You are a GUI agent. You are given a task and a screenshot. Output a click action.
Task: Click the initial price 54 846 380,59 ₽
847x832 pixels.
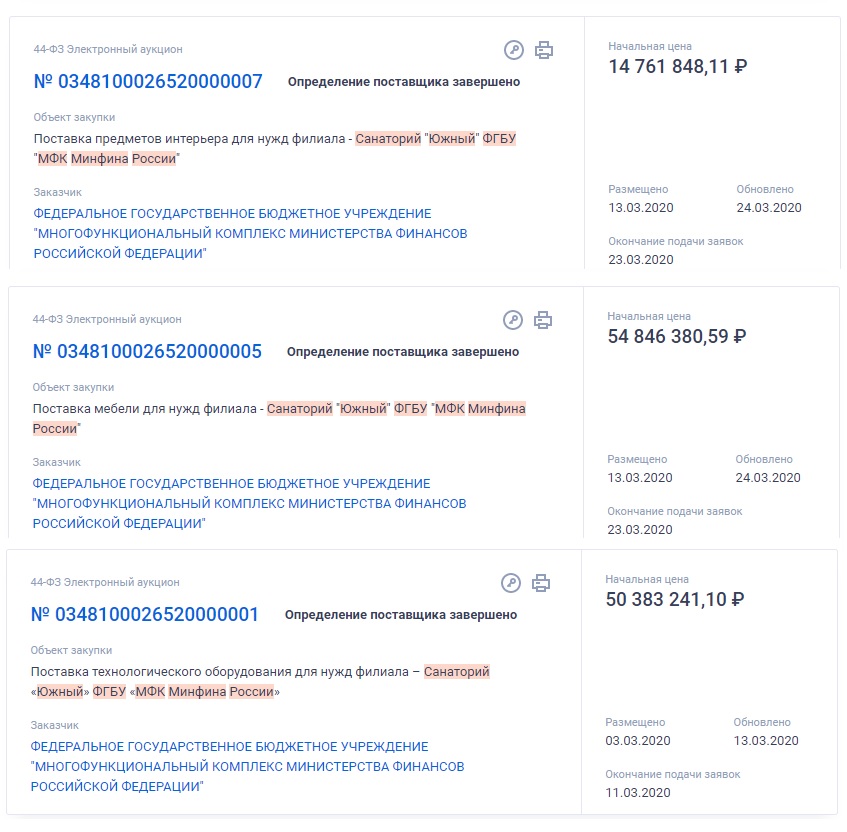click(x=677, y=337)
